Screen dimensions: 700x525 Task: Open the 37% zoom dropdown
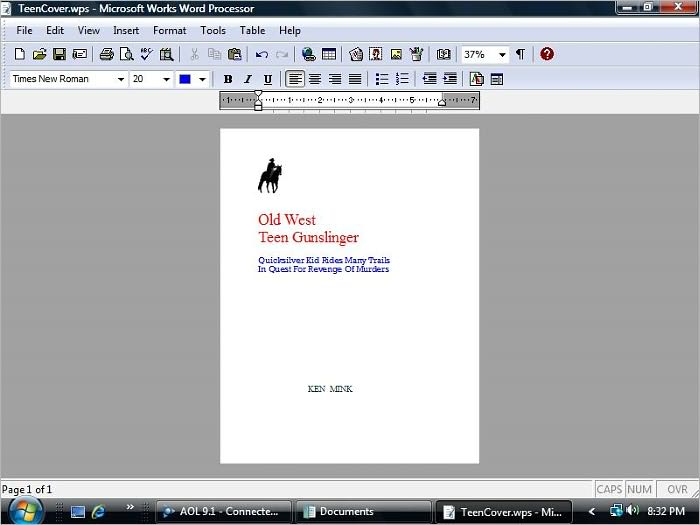pos(502,54)
